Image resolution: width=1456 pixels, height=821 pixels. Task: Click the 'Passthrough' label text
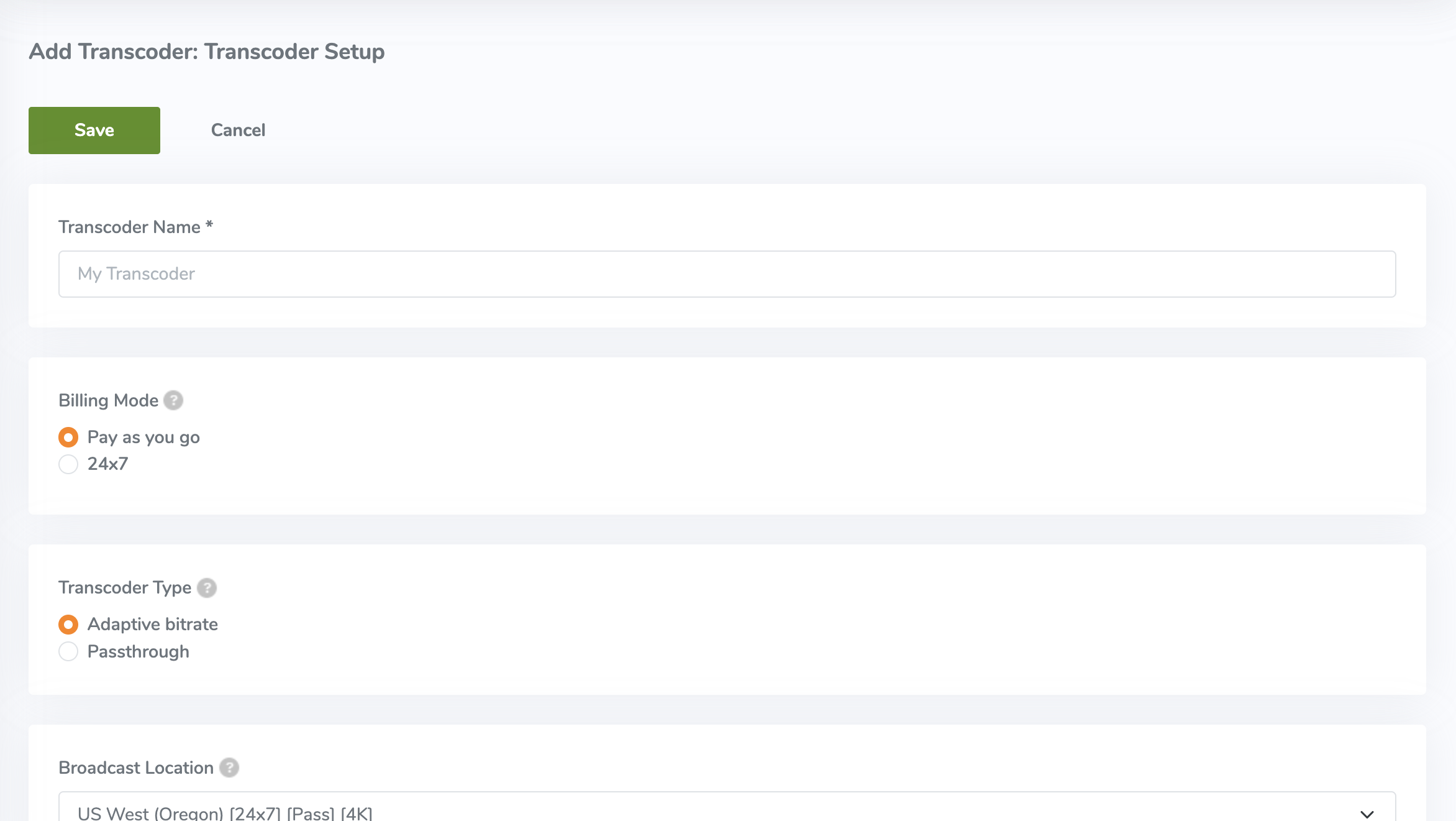(138, 651)
